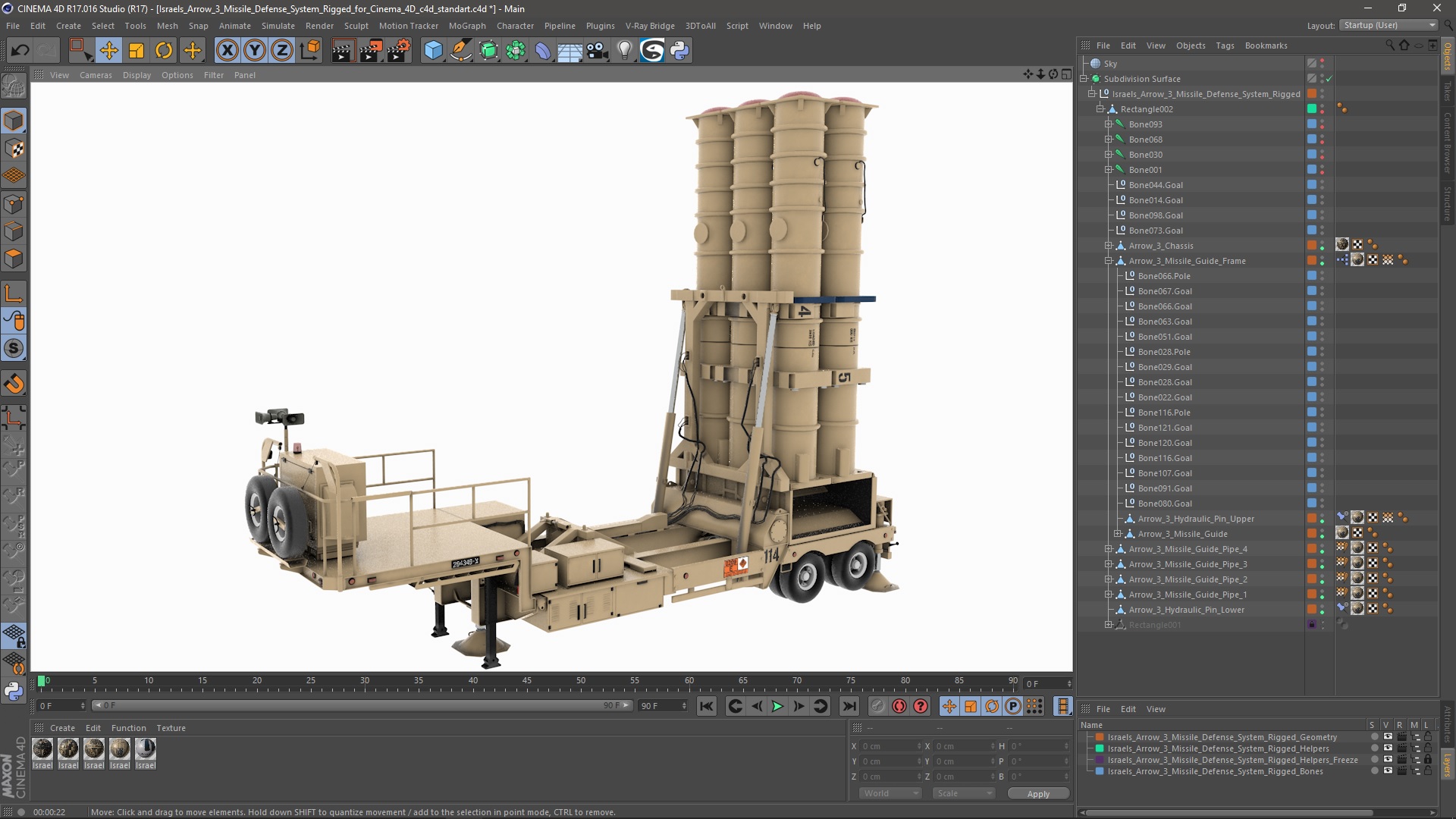Image resolution: width=1456 pixels, height=819 pixels.
Task: Click blue layer swatch of Bone068
Action: [x=1312, y=140]
